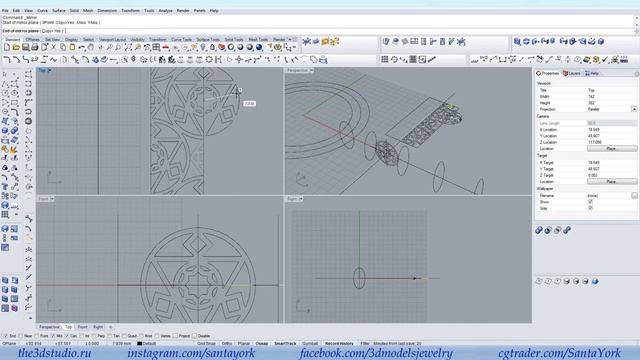This screenshot has height=360, width=640.
Task: Click the Save disk icon
Action: tap(25, 47)
